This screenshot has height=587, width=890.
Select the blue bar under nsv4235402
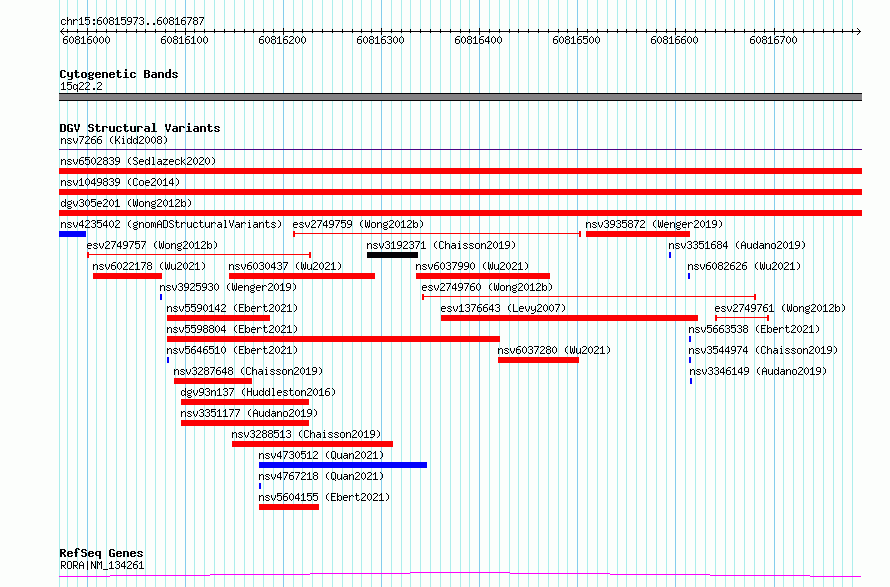point(73,234)
